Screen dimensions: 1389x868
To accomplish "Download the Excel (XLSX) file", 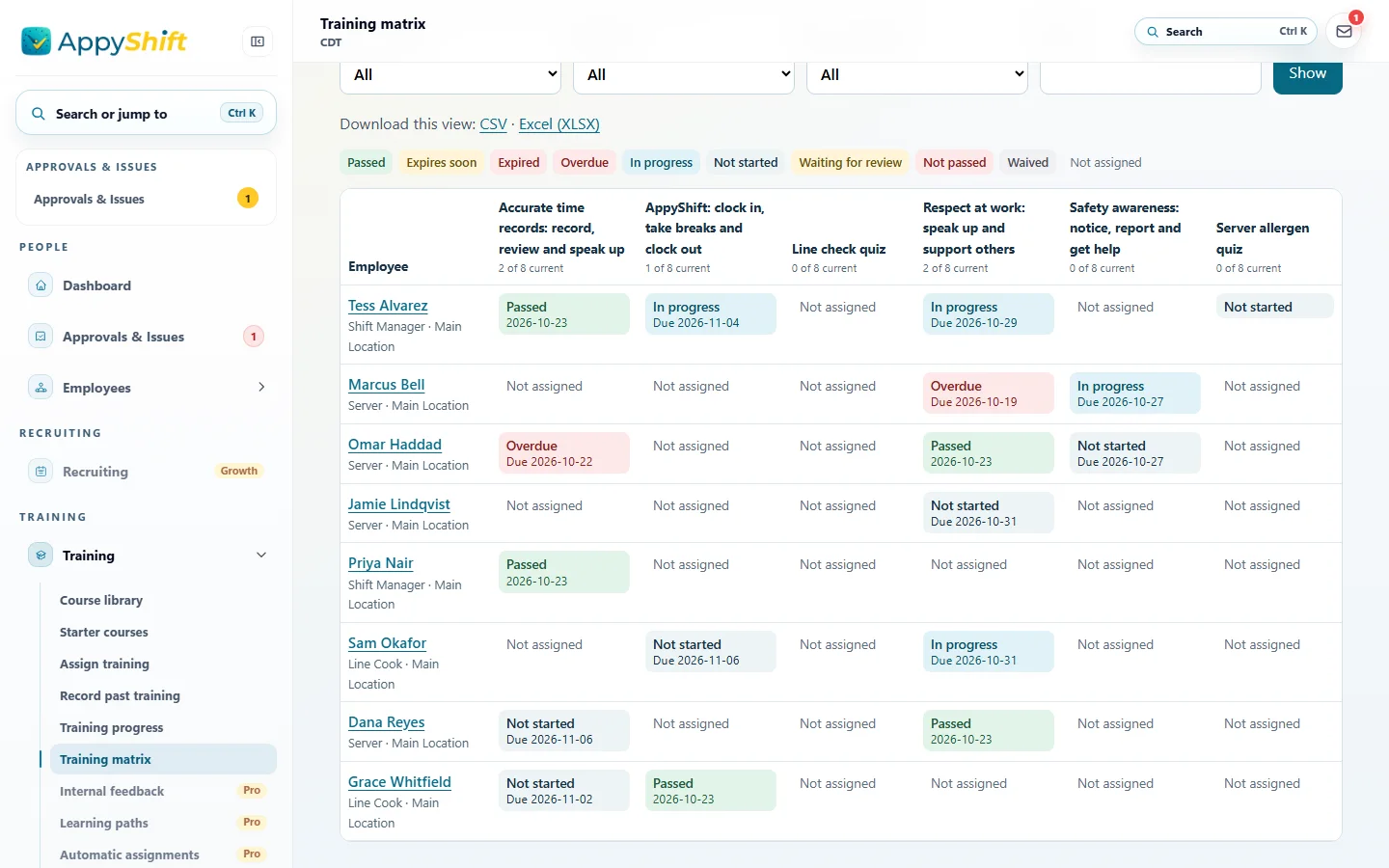I will [x=559, y=124].
